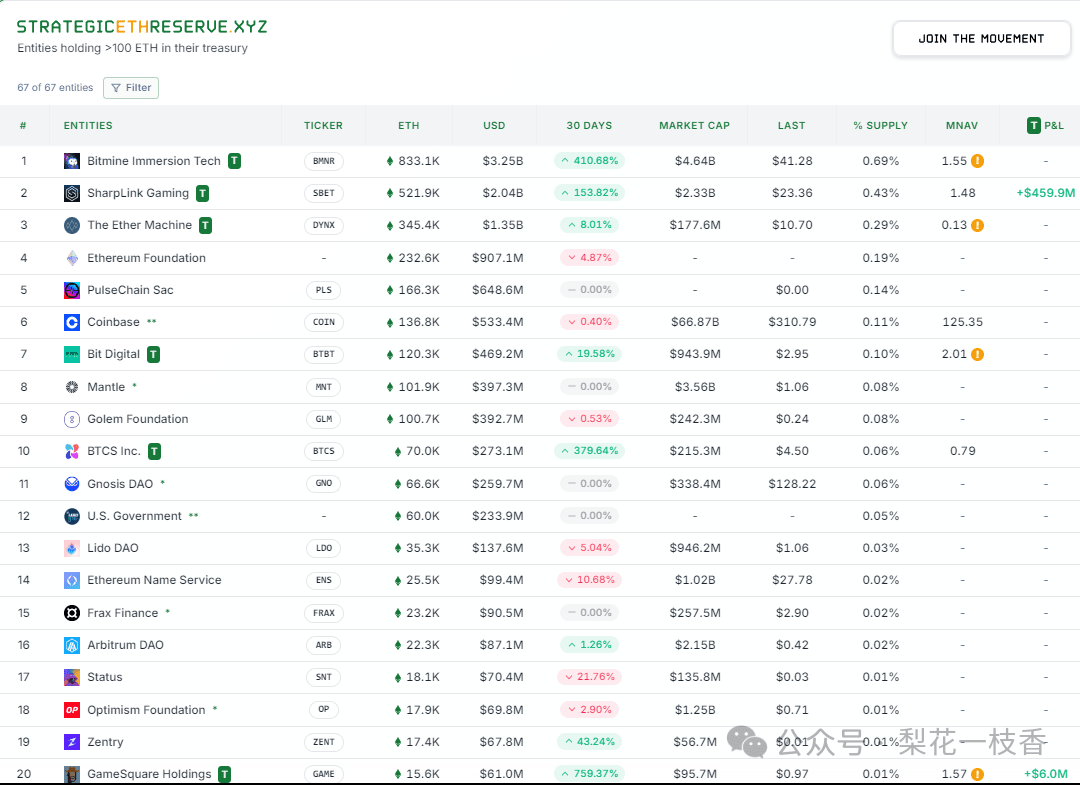The width and height of the screenshot is (1080, 785).
Task: Click the green T badge next to BTCS Inc.
Action: point(155,451)
